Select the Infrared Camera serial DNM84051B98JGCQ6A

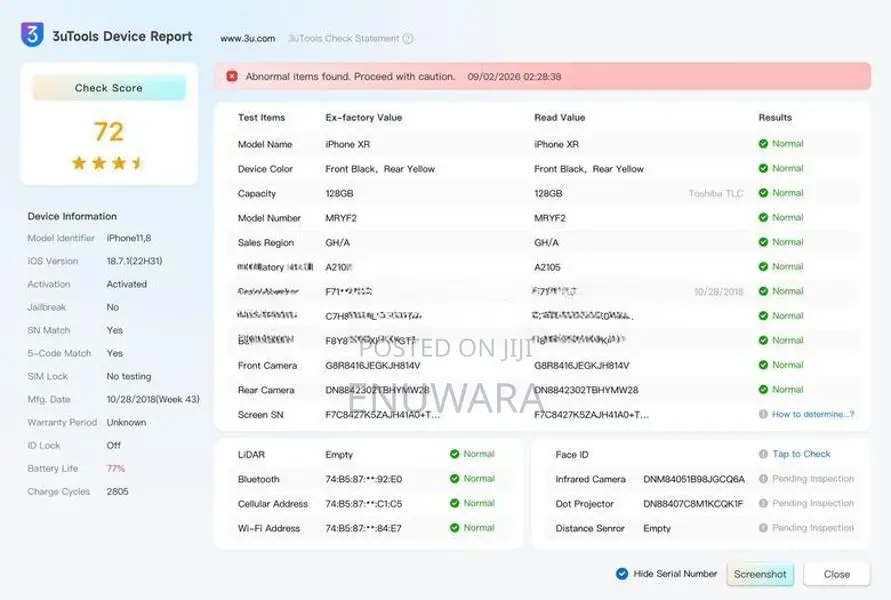(x=694, y=479)
